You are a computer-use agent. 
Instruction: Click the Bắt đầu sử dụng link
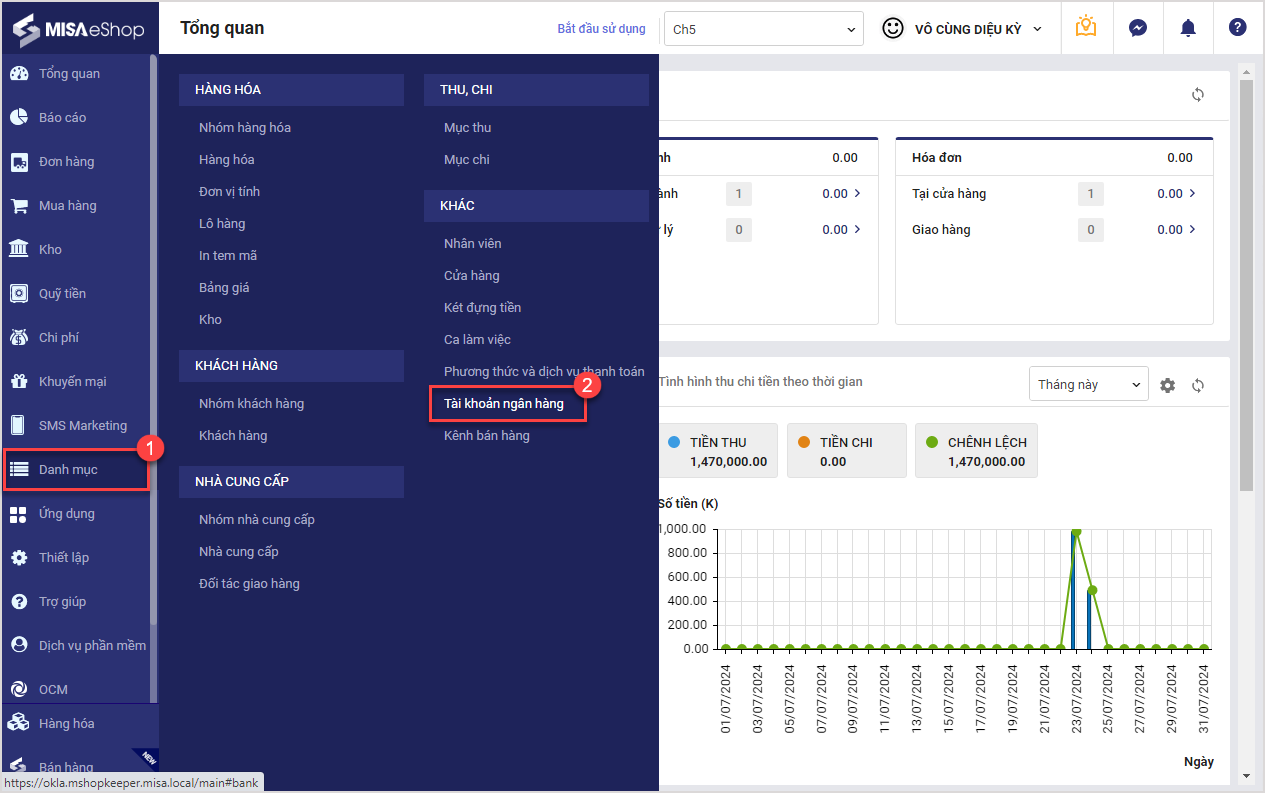tap(601, 29)
